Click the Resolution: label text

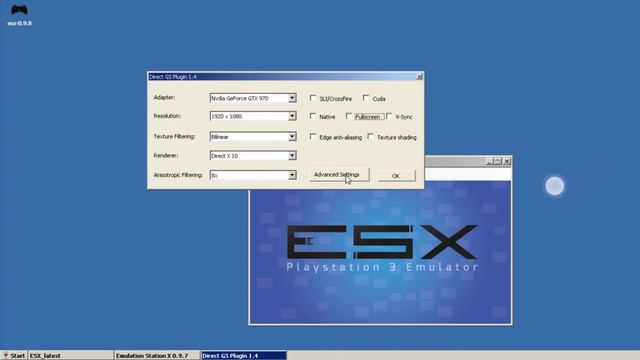(167, 116)
